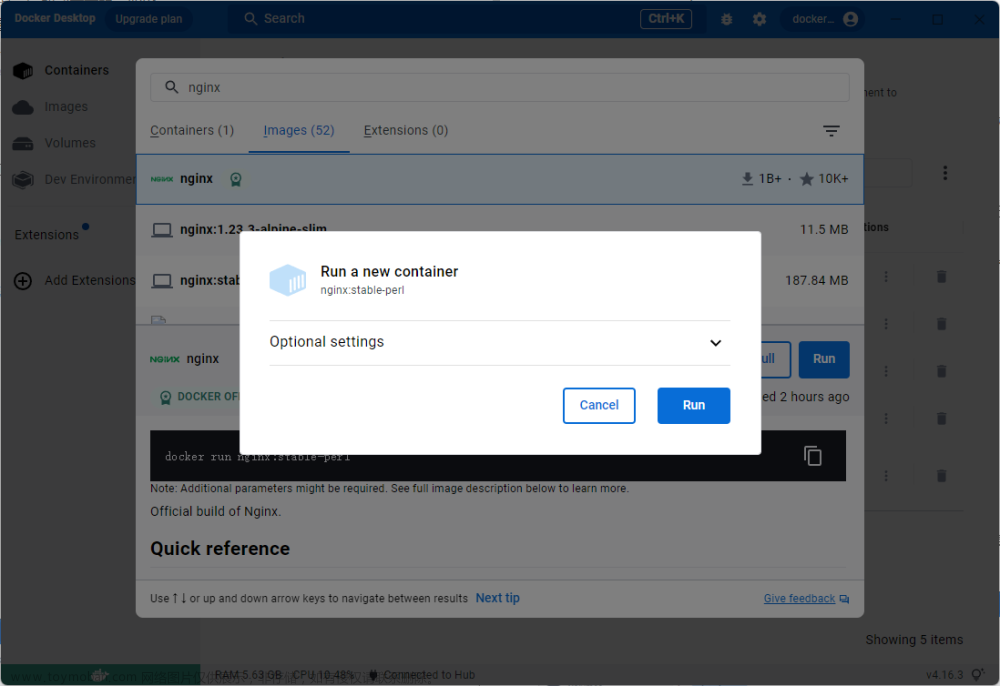Image resolution: width=1000 pixels, height=686 pixels.
Task: Click the container icon in the dialog
Action: pyautogui.click(x=288, y=280)
